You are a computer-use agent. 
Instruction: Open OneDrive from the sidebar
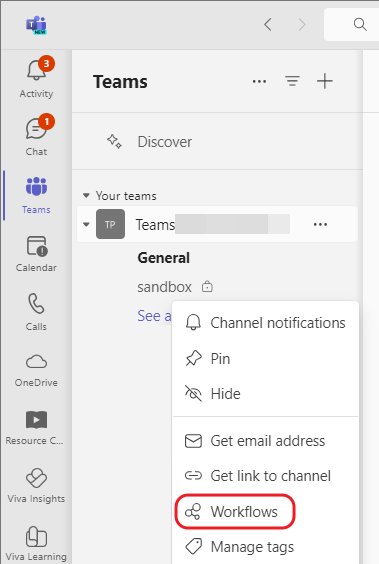36,370
